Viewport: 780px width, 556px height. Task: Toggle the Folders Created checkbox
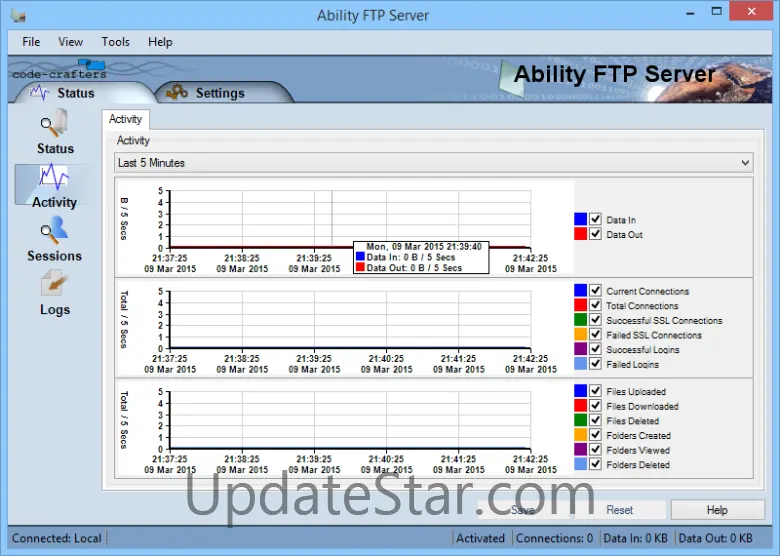[595, 435]
